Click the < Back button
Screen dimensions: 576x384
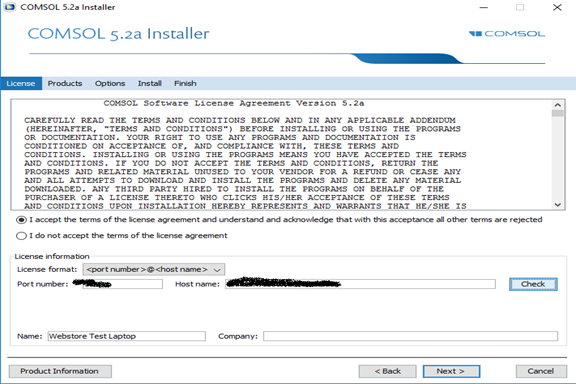pyautogui.click(x=388, y=371)
